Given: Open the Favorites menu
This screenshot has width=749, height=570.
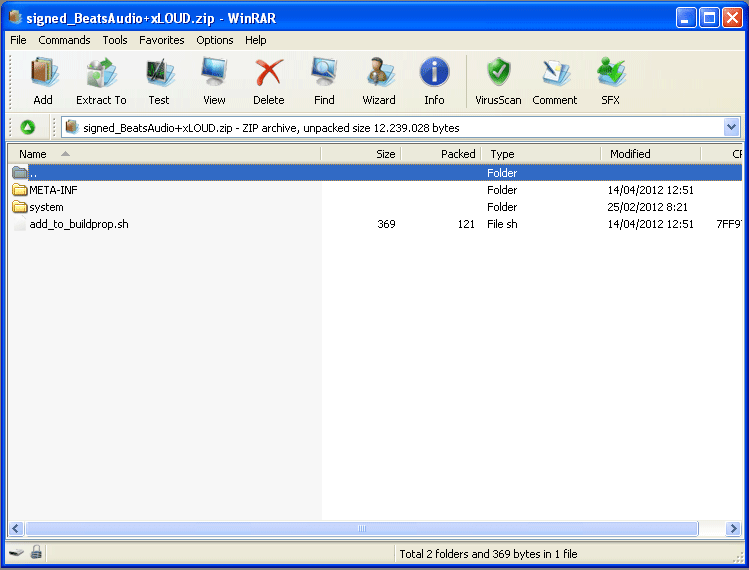Looking at the screenshot, I should coord(161,40).
